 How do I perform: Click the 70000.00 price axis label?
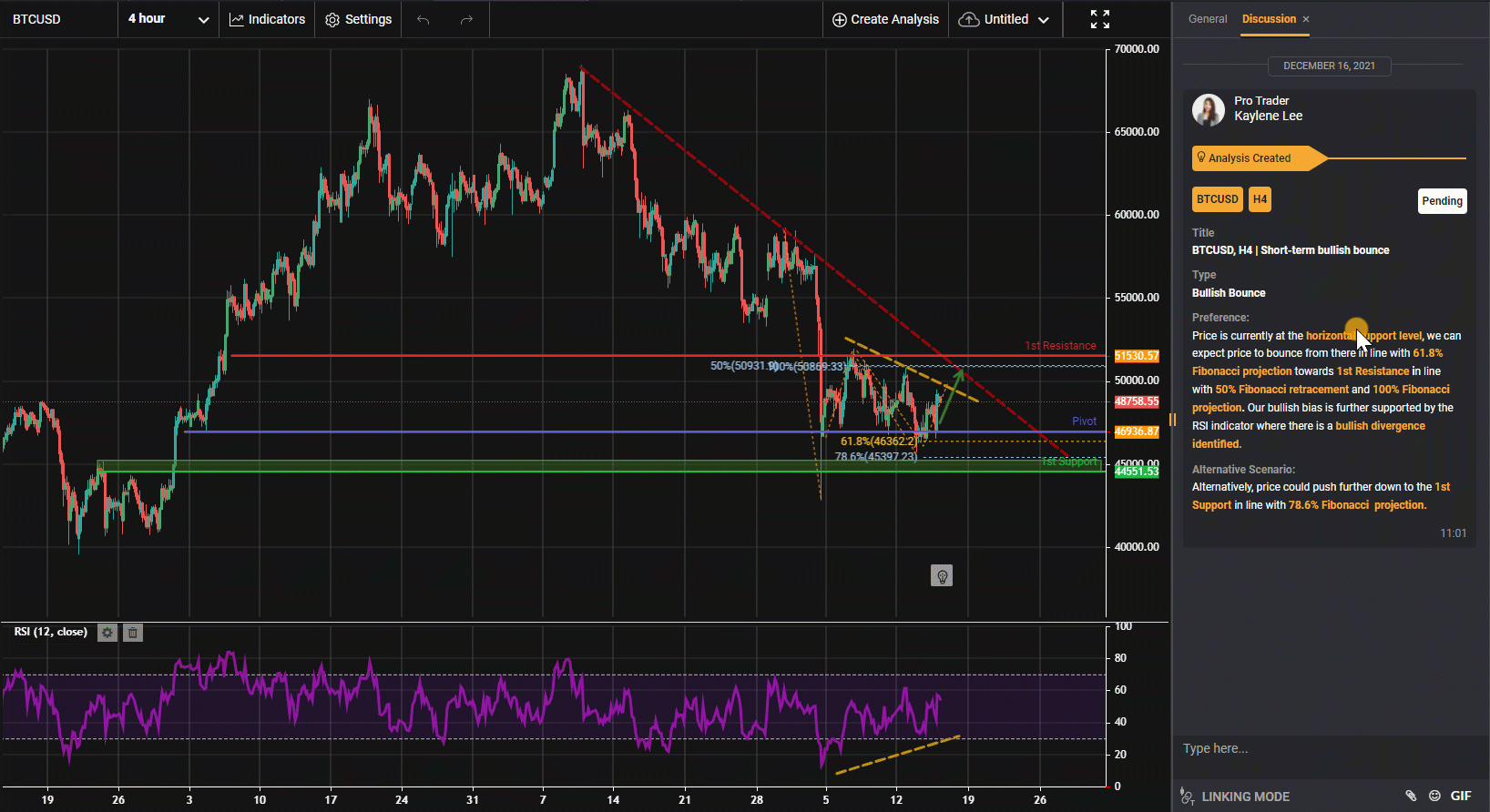click(1137, 49)
